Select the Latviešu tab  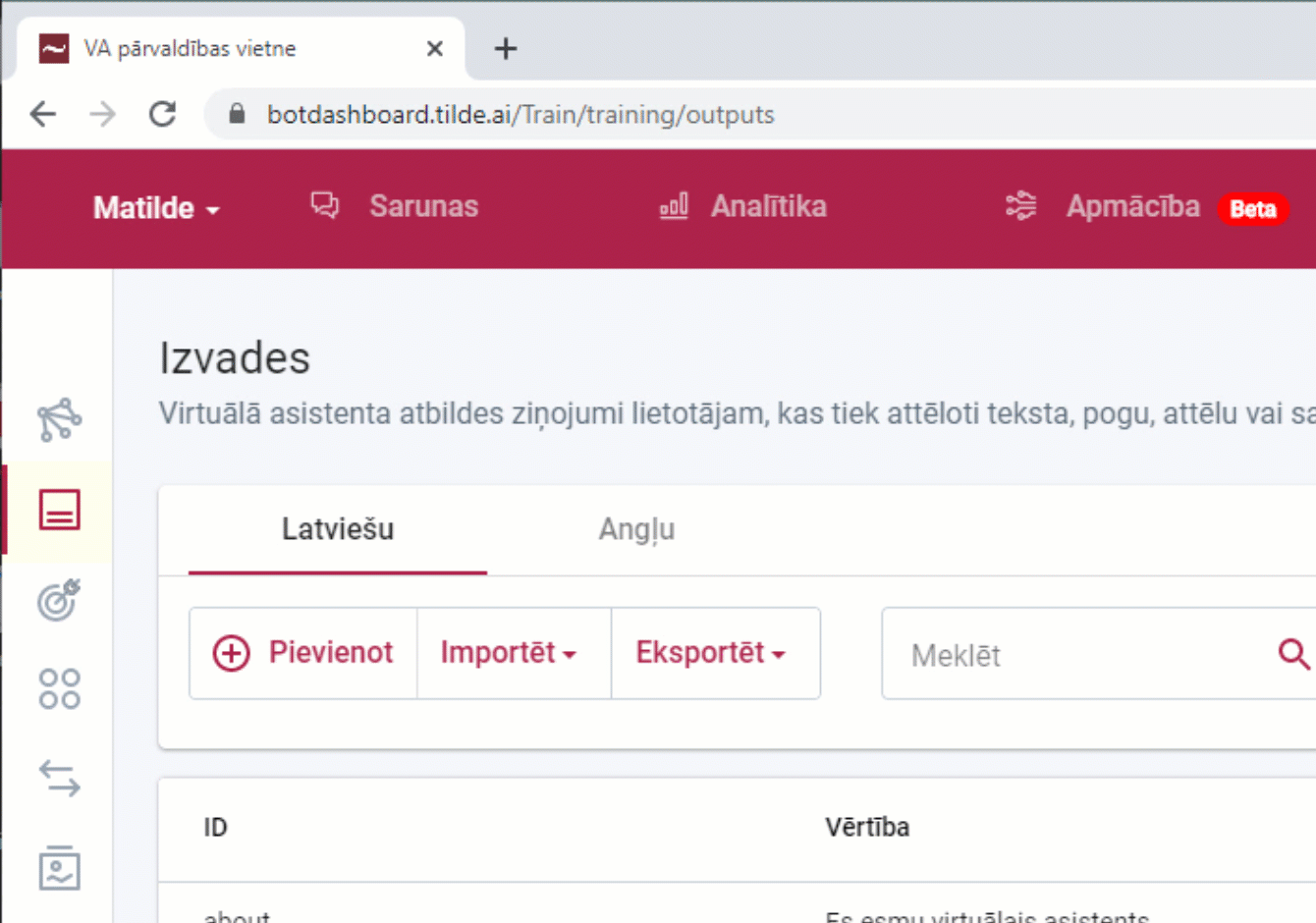pos(337,529)
